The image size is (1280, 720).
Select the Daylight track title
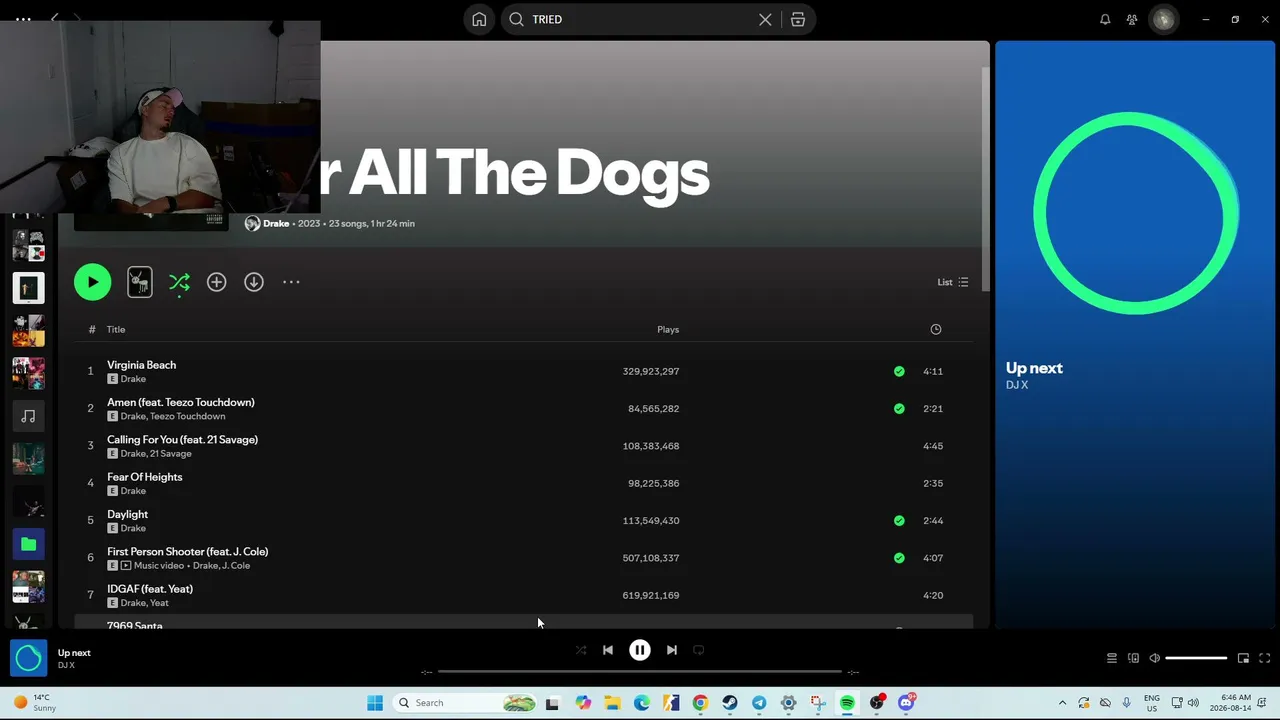tap(127, 514)
